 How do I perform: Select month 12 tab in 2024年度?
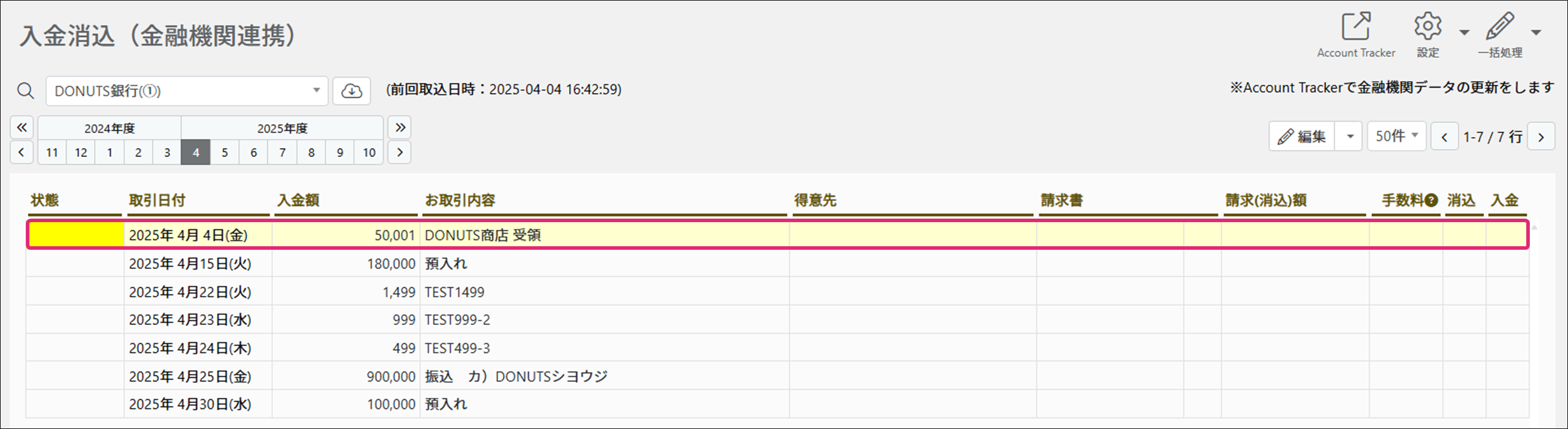(81, 153)
